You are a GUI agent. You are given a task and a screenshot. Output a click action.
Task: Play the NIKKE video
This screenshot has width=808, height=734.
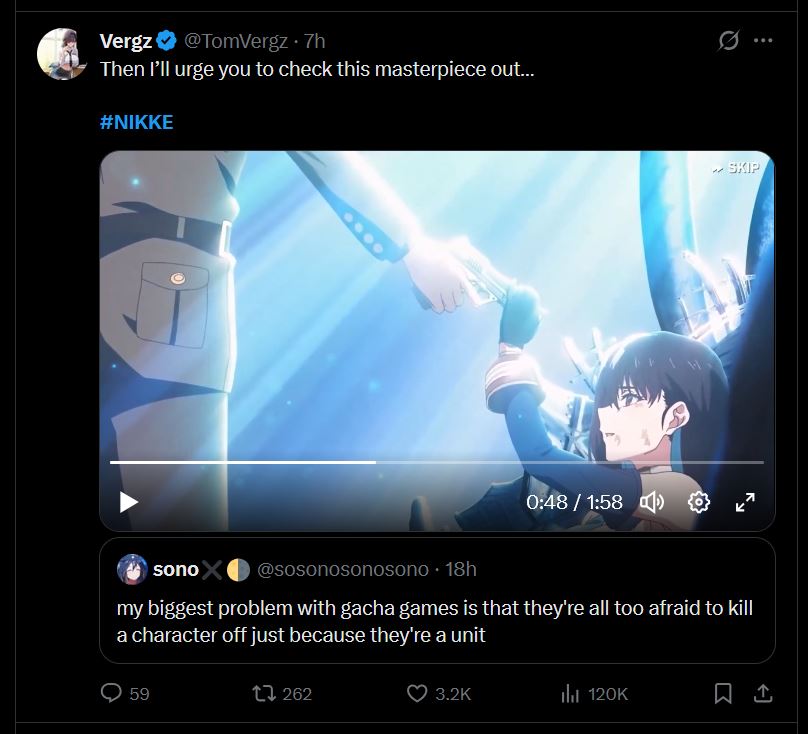click(x=129, y=502)
